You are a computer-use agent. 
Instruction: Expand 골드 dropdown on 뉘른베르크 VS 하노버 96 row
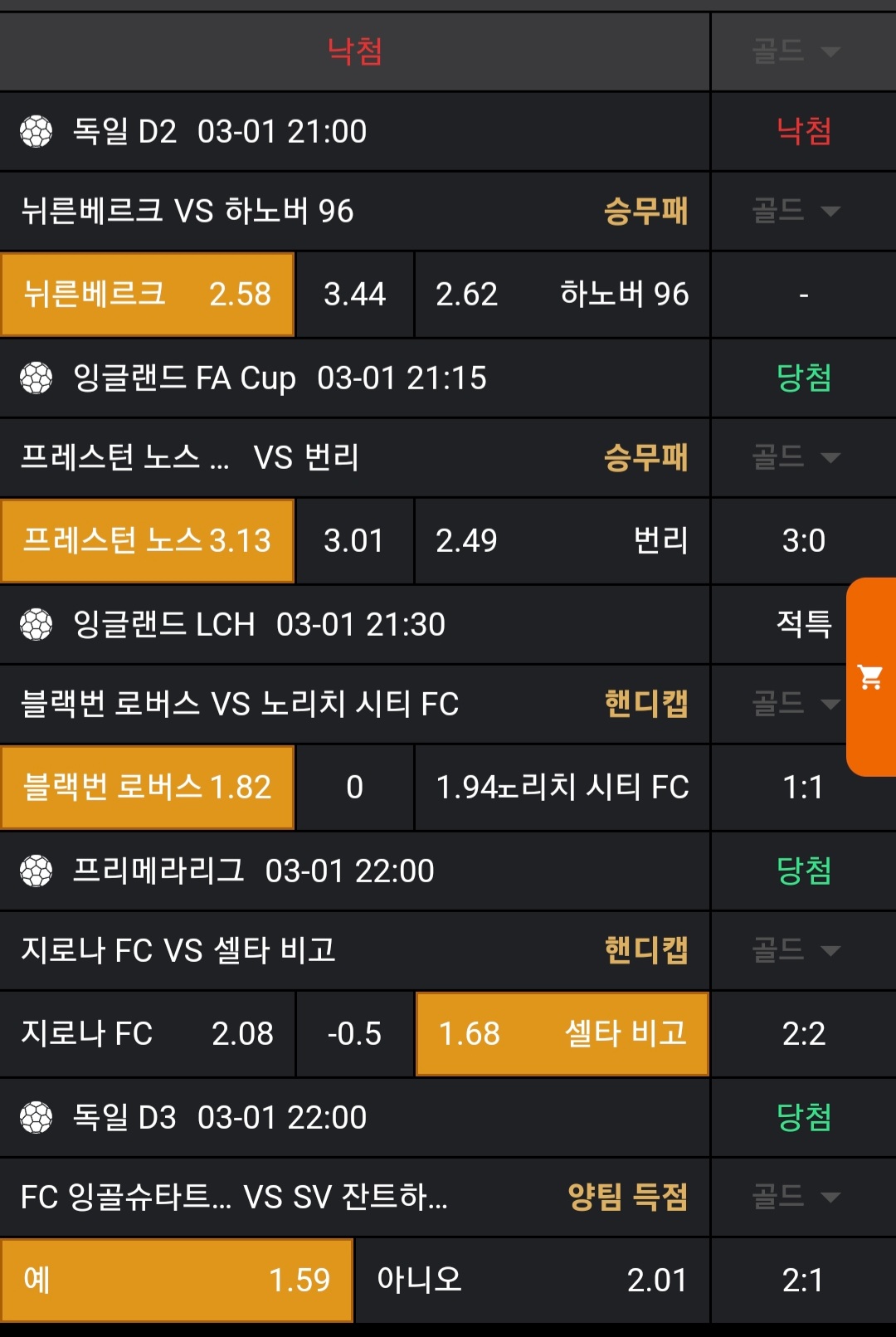click(x=796, y=211)
